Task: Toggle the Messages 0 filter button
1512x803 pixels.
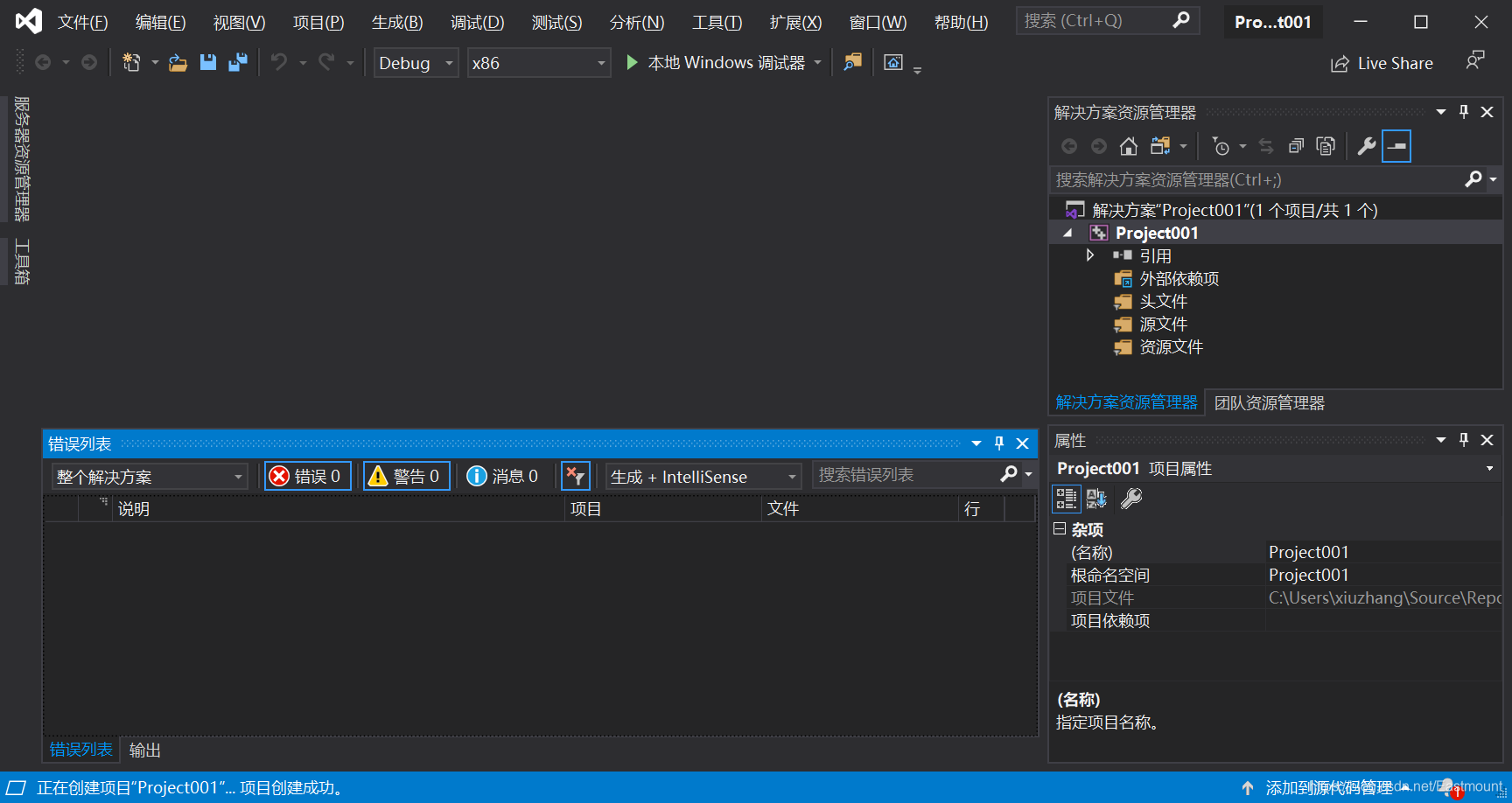Action: [x=503, y=476]
